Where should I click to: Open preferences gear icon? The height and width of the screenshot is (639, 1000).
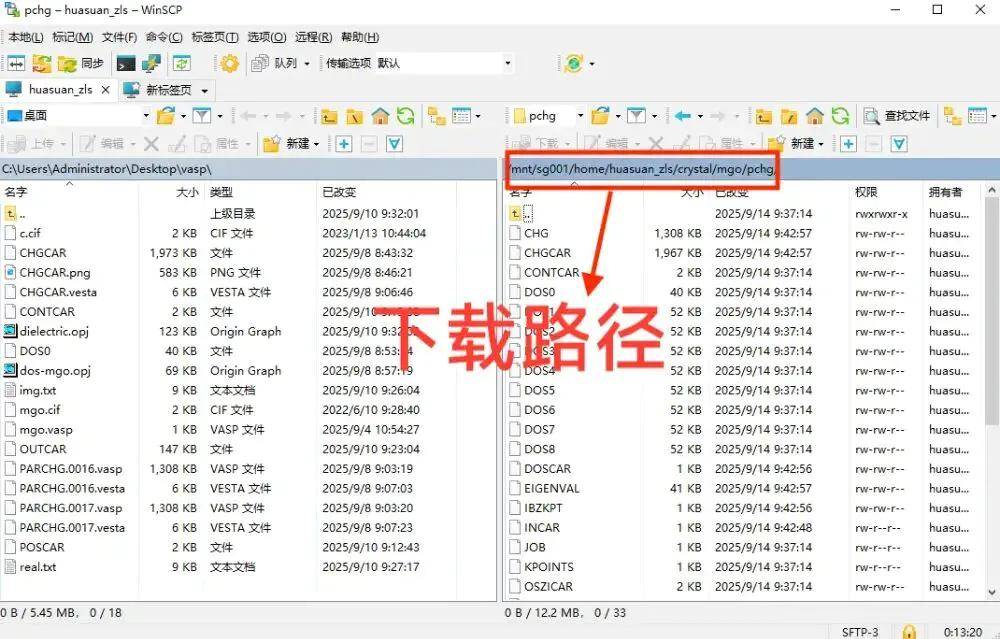[229, 63]
